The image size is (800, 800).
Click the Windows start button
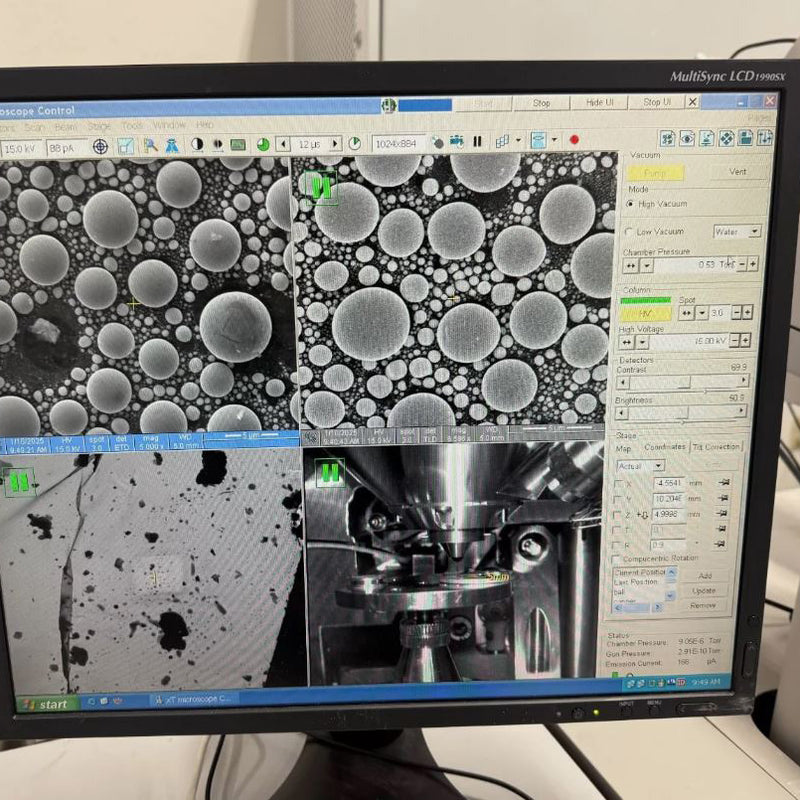(47, 705)
